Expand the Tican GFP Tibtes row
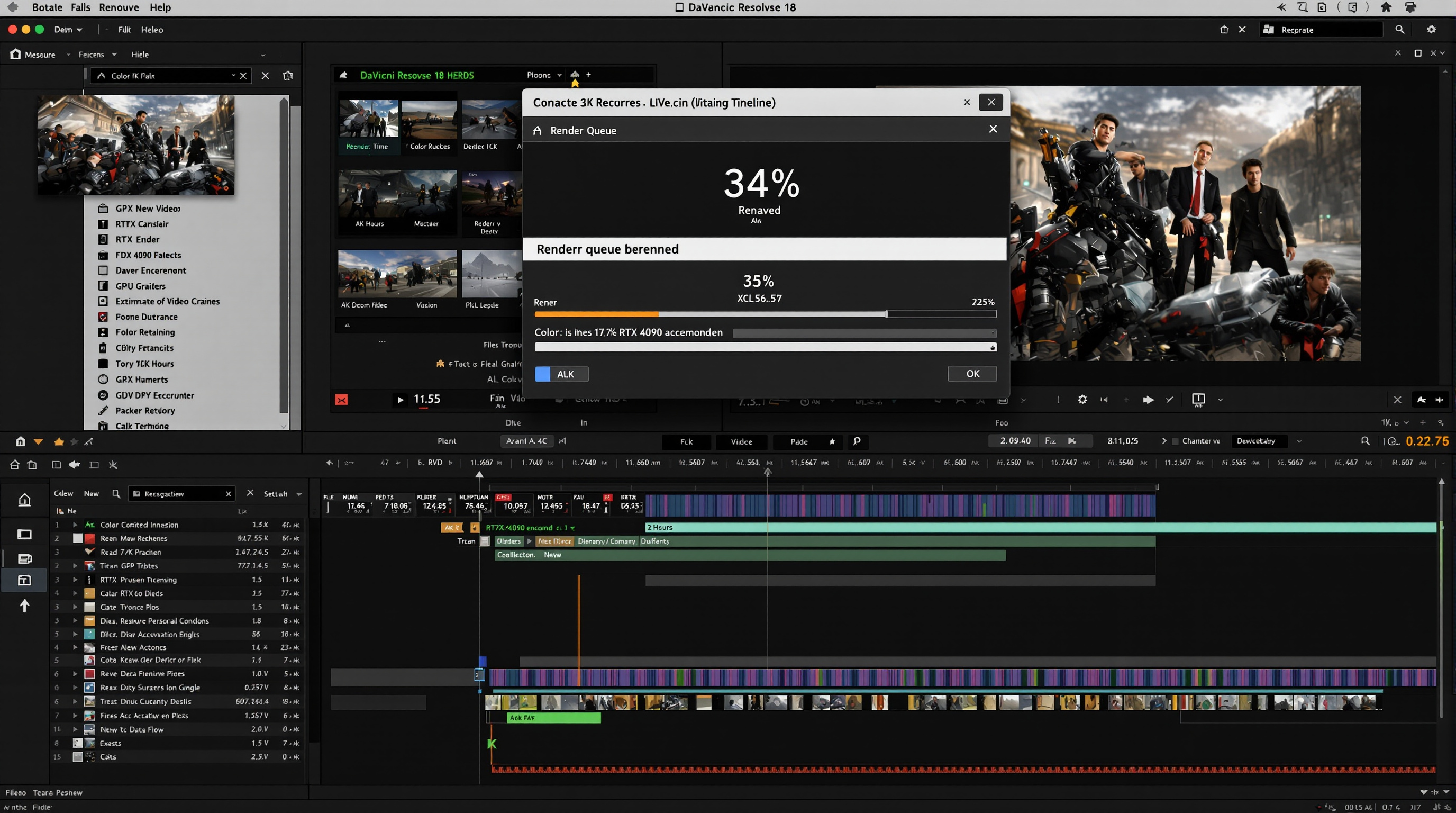 click(x=75, y=566)
